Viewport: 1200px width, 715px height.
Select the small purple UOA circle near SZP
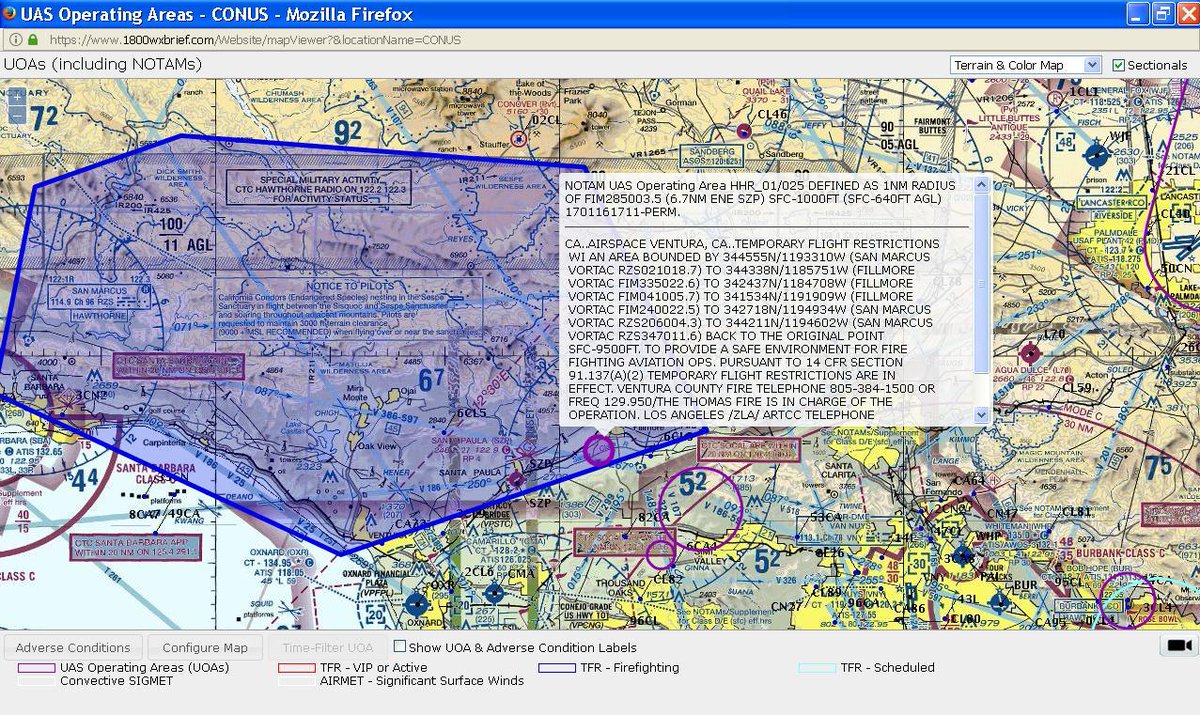coord(599,451)
